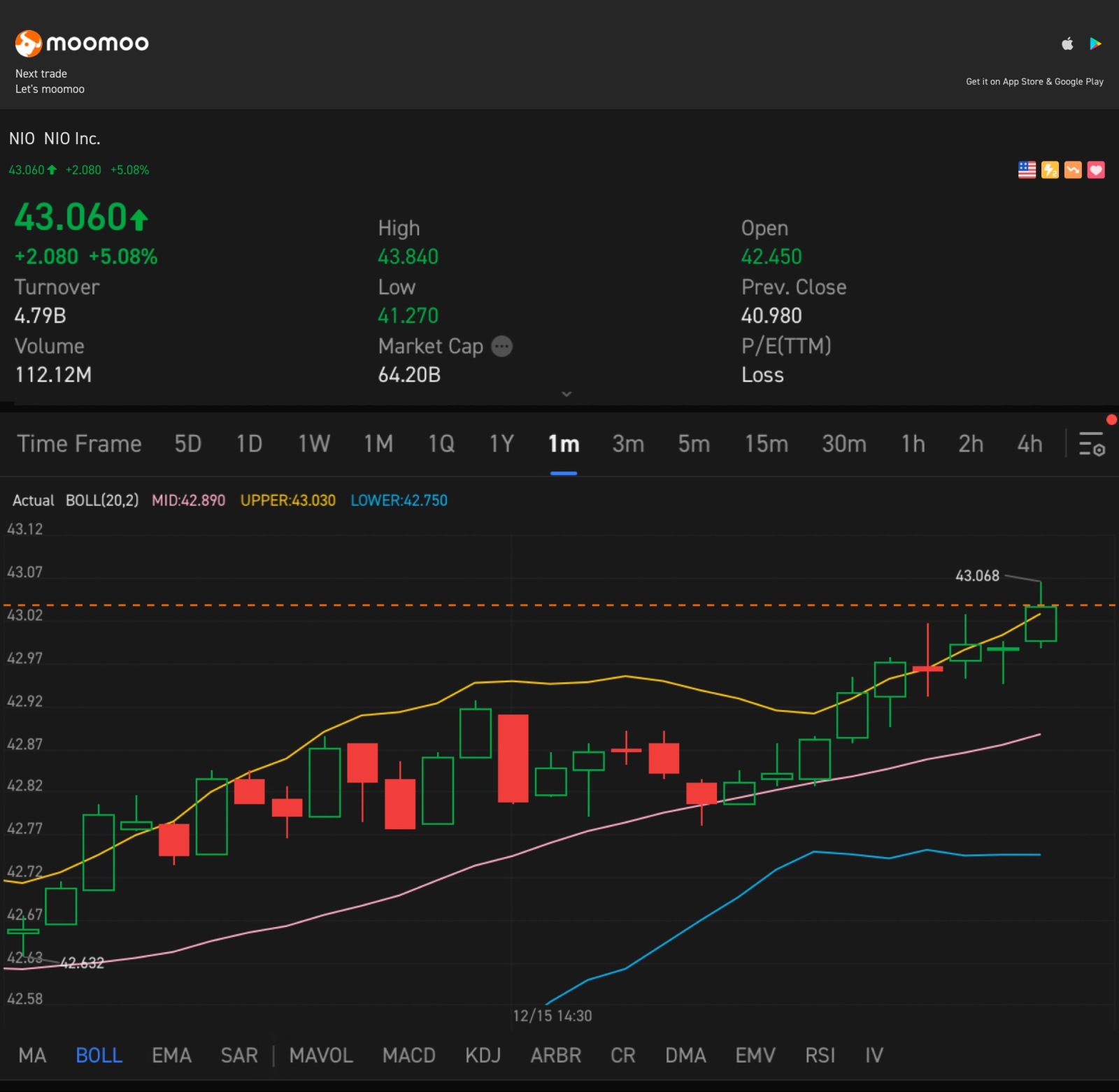Click the MID:42.890 value
Image resolution: width=1119 pixels, height=1092 pixels.
click(188, 501)
